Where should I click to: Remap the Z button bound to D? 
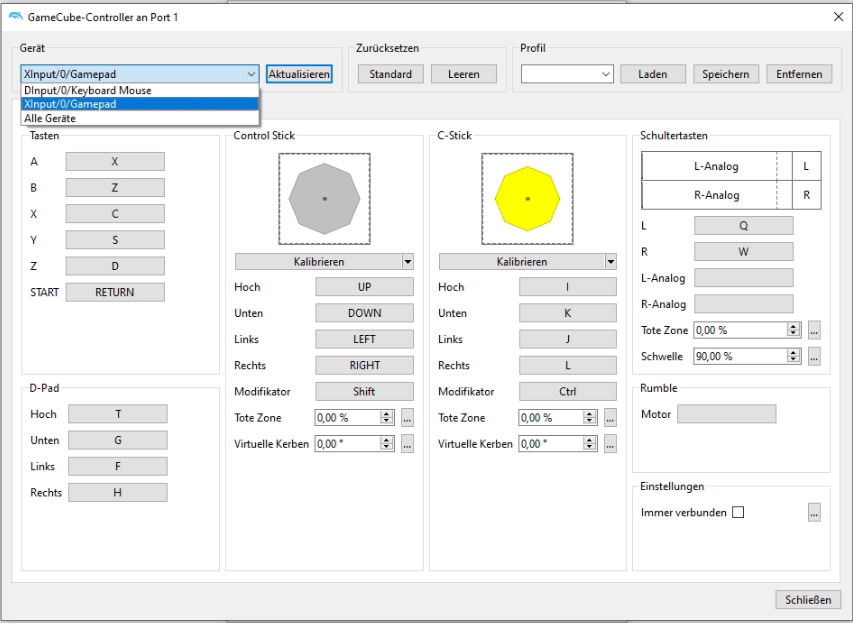pos(115,266)
